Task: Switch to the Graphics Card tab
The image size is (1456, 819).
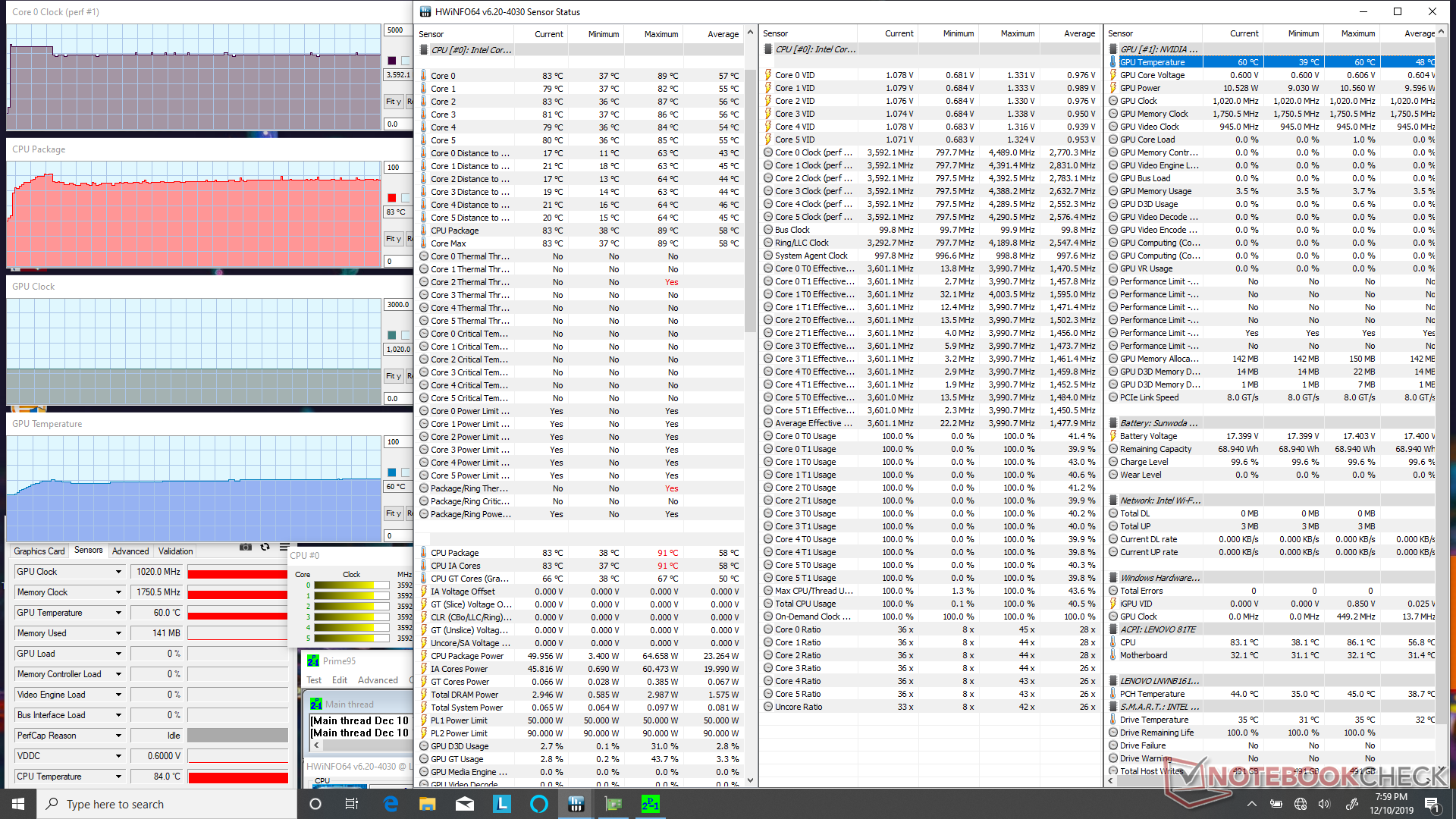Action: 39,551
